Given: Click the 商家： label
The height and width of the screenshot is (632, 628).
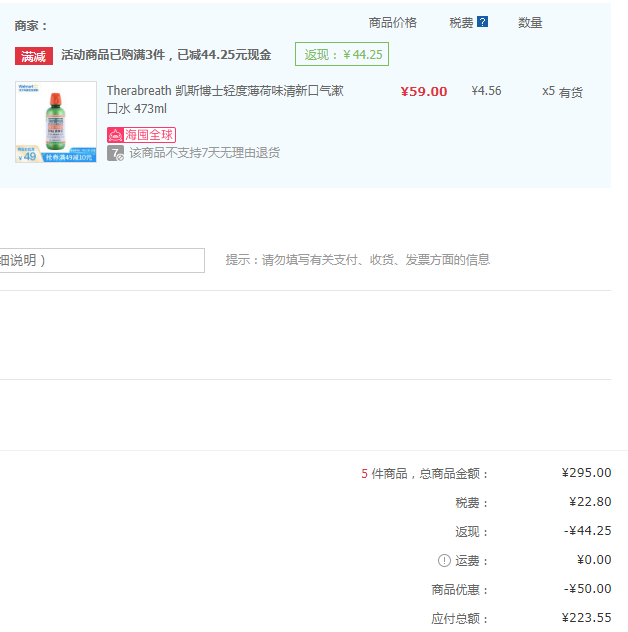Looking at the screenshot, I should coord(31,26).
